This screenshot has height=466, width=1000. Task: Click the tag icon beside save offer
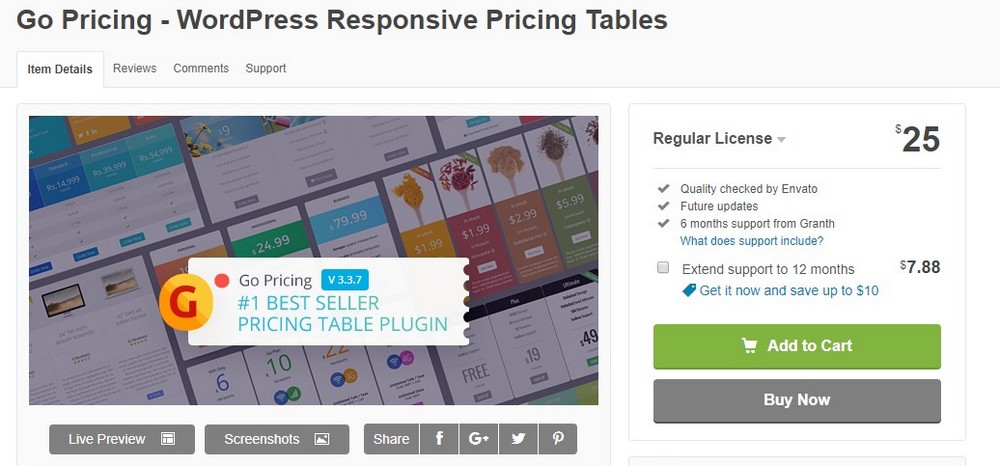[689, 291]
